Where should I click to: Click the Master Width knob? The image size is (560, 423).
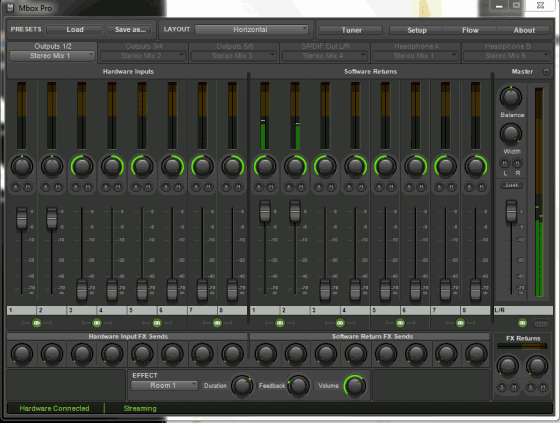[x=511, y=134]
